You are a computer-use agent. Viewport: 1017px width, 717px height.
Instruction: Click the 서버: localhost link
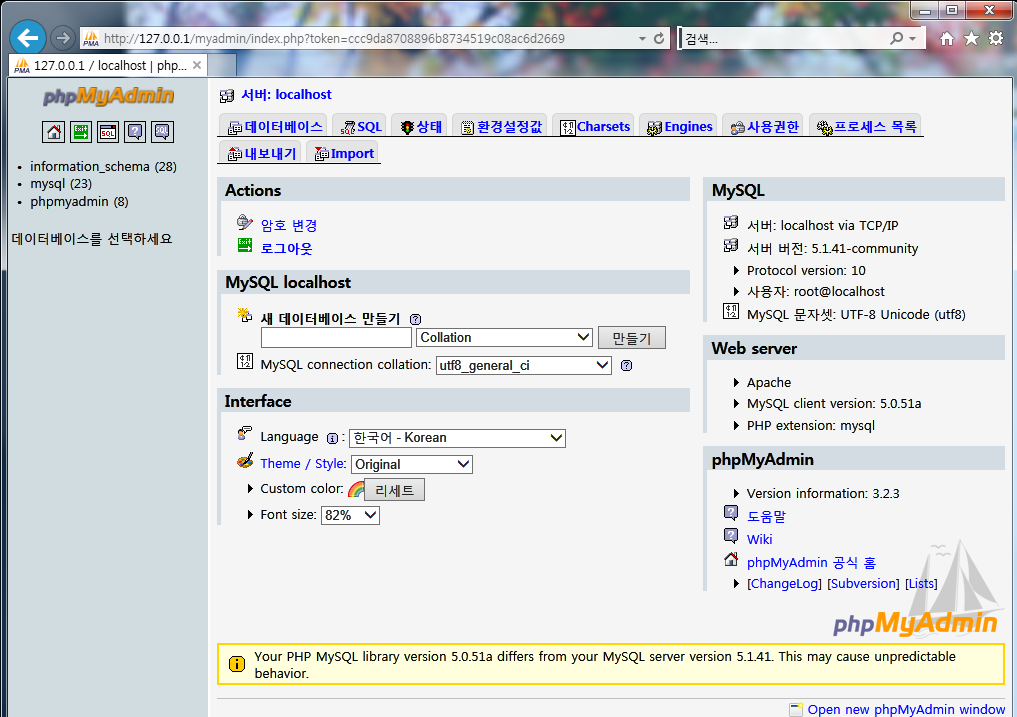tap(286, 95)
